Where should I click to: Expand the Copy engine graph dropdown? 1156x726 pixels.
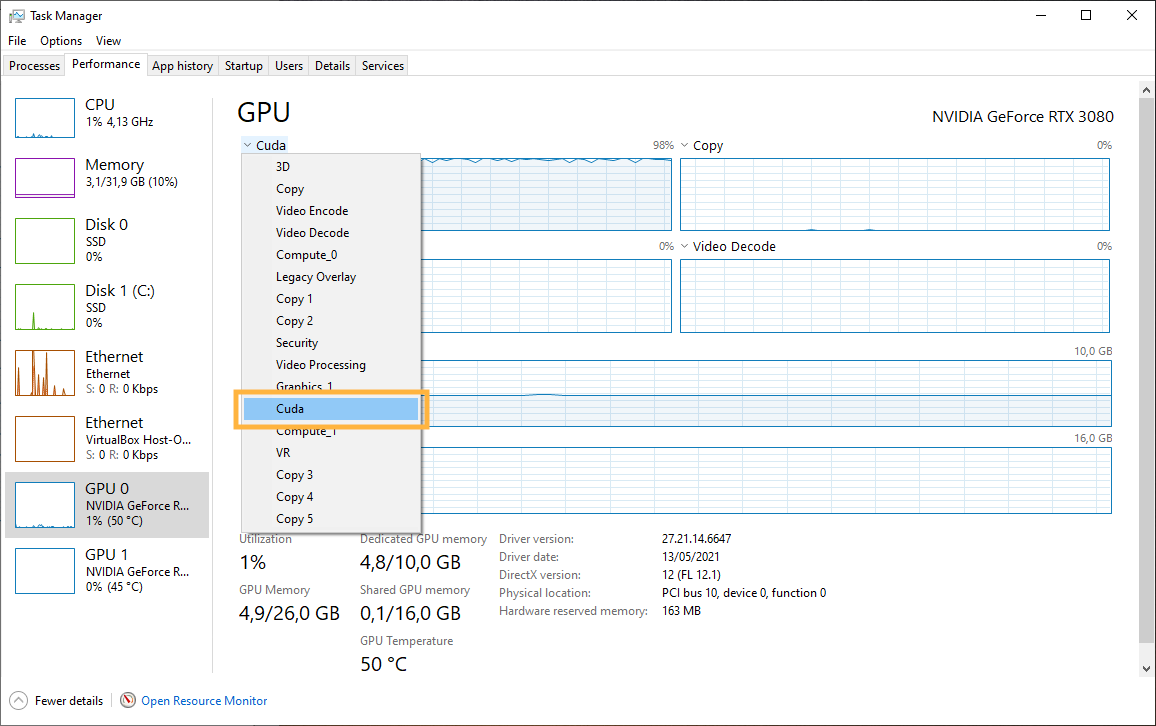[x=685, y=146]
